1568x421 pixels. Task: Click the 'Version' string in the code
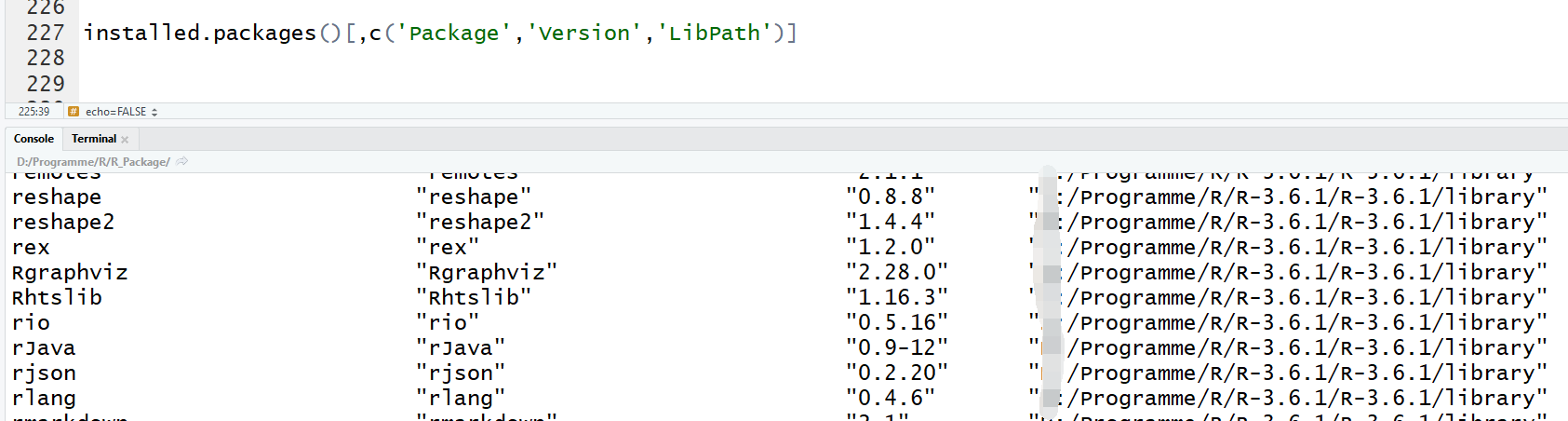click(583, 33)
